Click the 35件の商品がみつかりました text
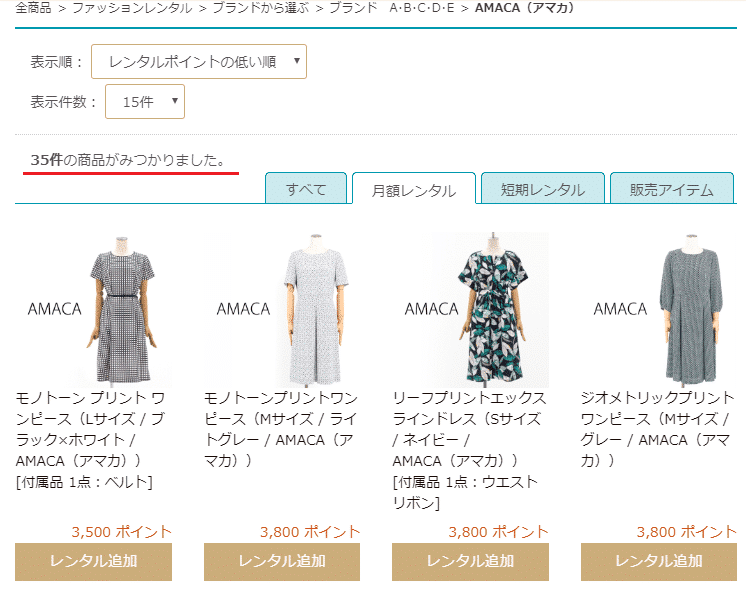Image resolution: width=746 pixels, height=592 pixels. click(x=128, y=160)
